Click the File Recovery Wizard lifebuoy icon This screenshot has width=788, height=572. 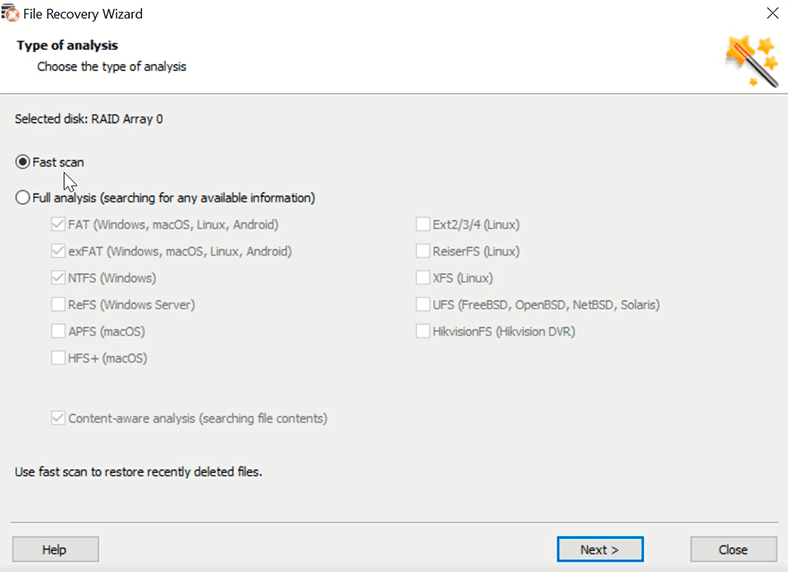10,13
